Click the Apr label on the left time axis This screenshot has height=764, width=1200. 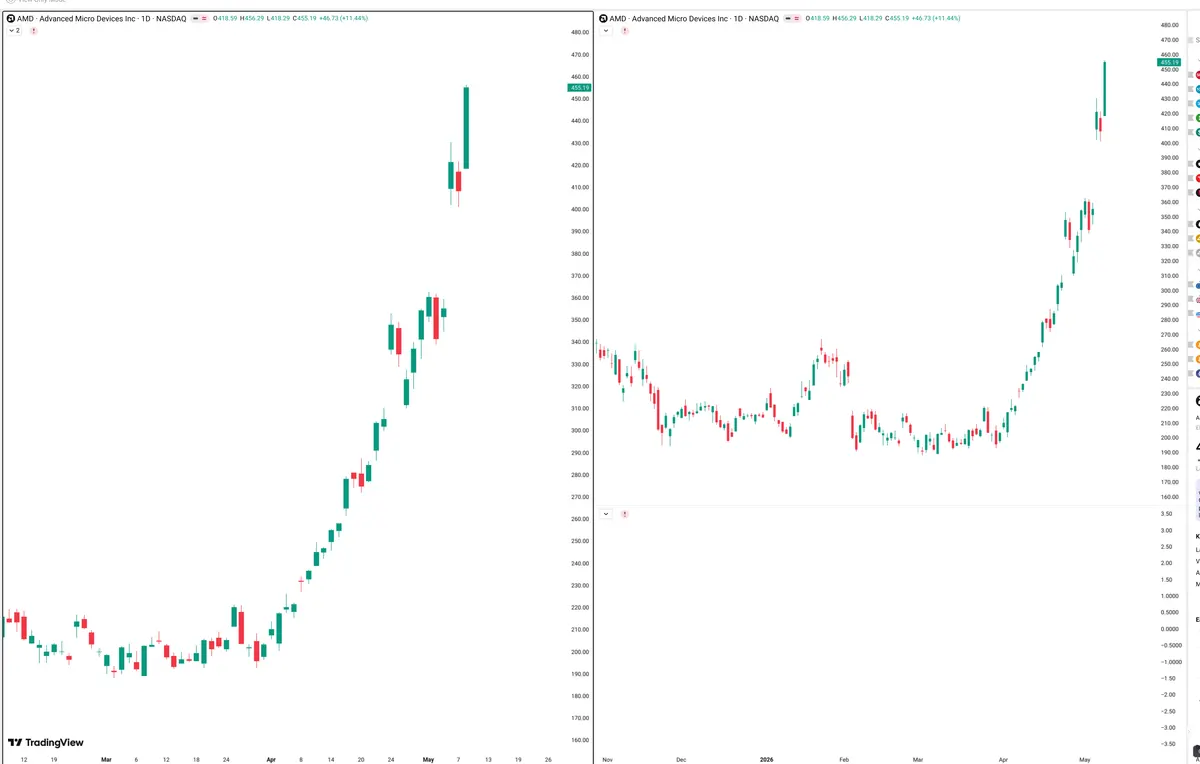(271, 759)
